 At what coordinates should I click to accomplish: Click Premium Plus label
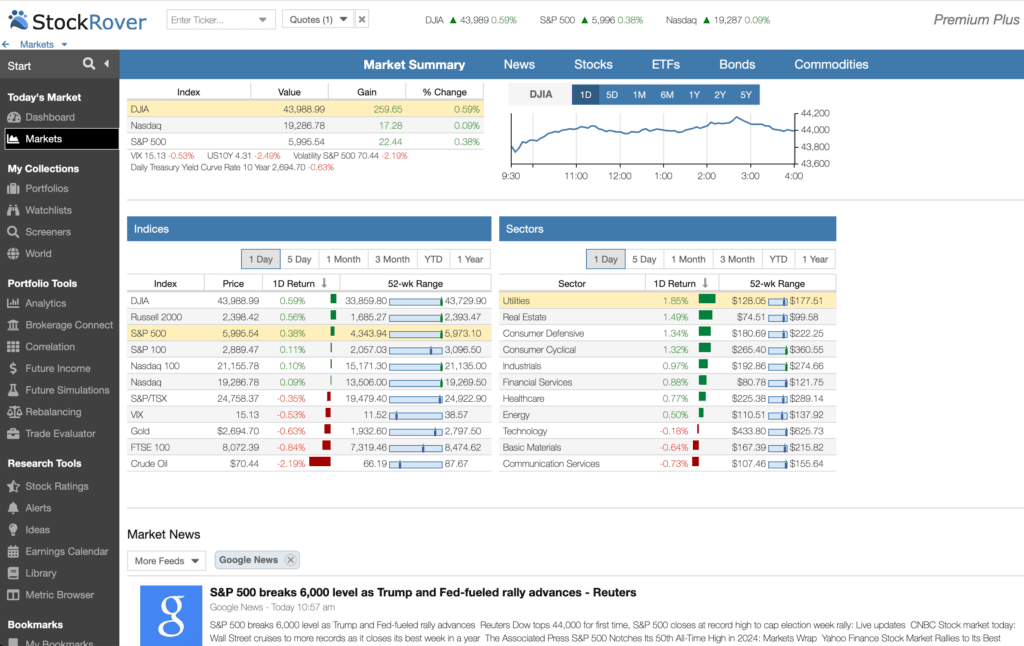click(x=976, y=20)
